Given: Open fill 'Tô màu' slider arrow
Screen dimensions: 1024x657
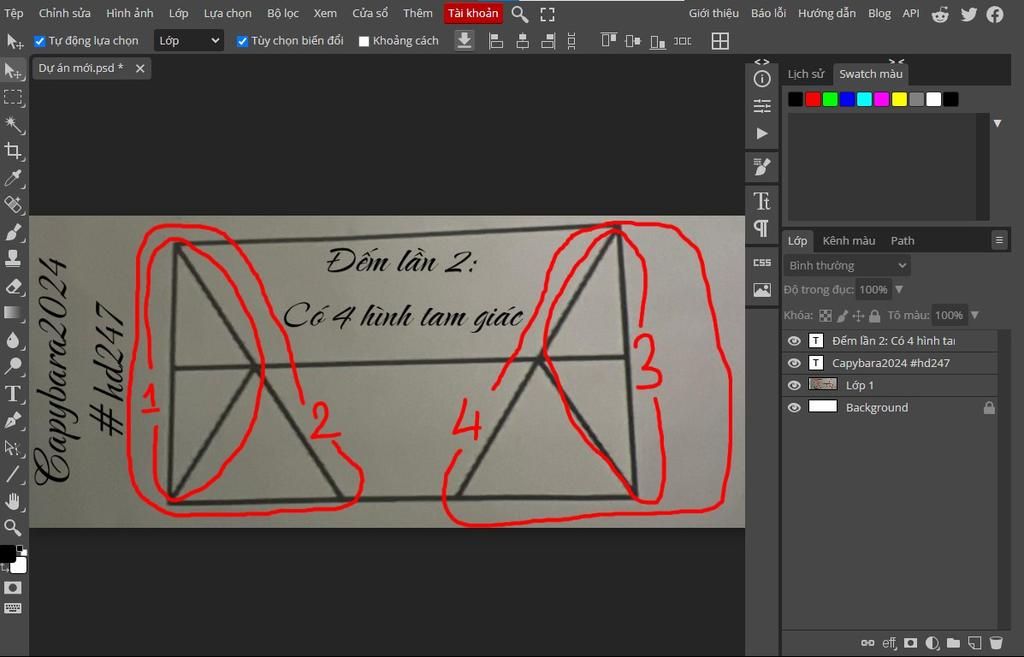Looking at the screenshot, I should pyautogui.click(x=974, y=315).
